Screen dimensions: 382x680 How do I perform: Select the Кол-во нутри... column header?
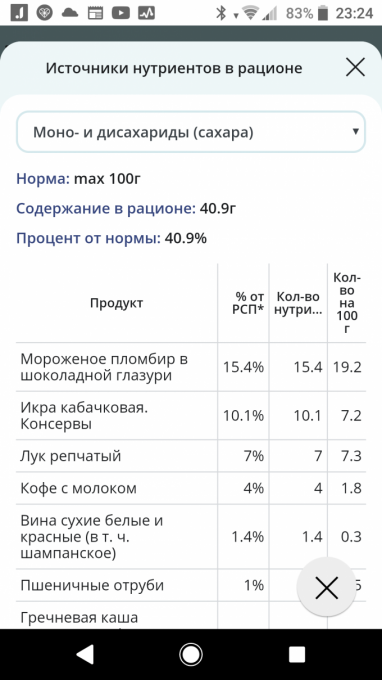(298, 303)
